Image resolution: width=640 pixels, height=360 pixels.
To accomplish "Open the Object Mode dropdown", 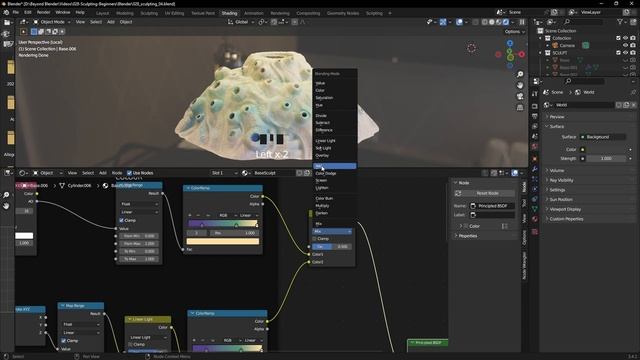I will point(51,22).
